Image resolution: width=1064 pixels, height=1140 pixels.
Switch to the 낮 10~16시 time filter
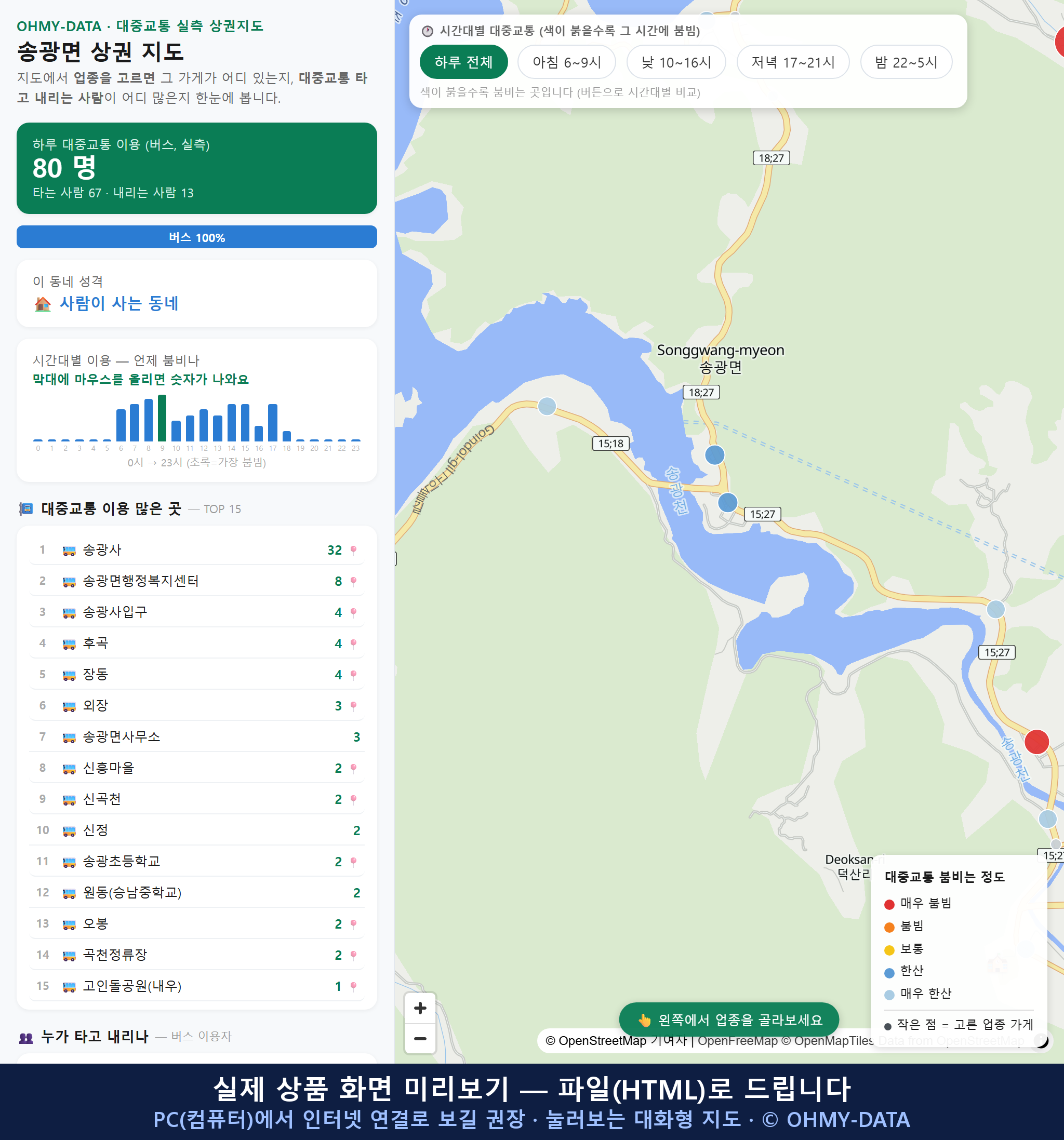676,62
